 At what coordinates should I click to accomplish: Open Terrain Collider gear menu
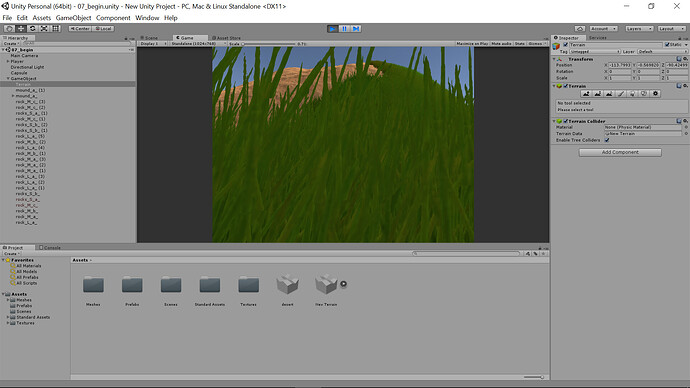click(x=685, y=121)
